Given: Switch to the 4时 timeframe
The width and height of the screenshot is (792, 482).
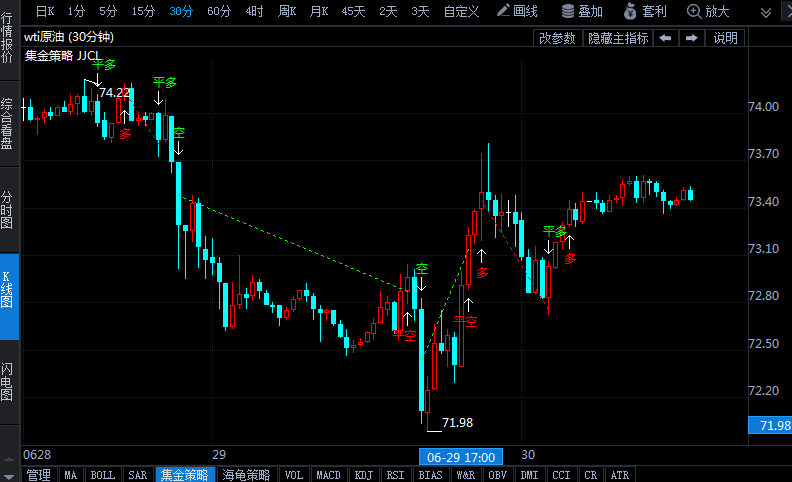Looking at the screenshot, I should pyautogui.click(x=254, y=11).
